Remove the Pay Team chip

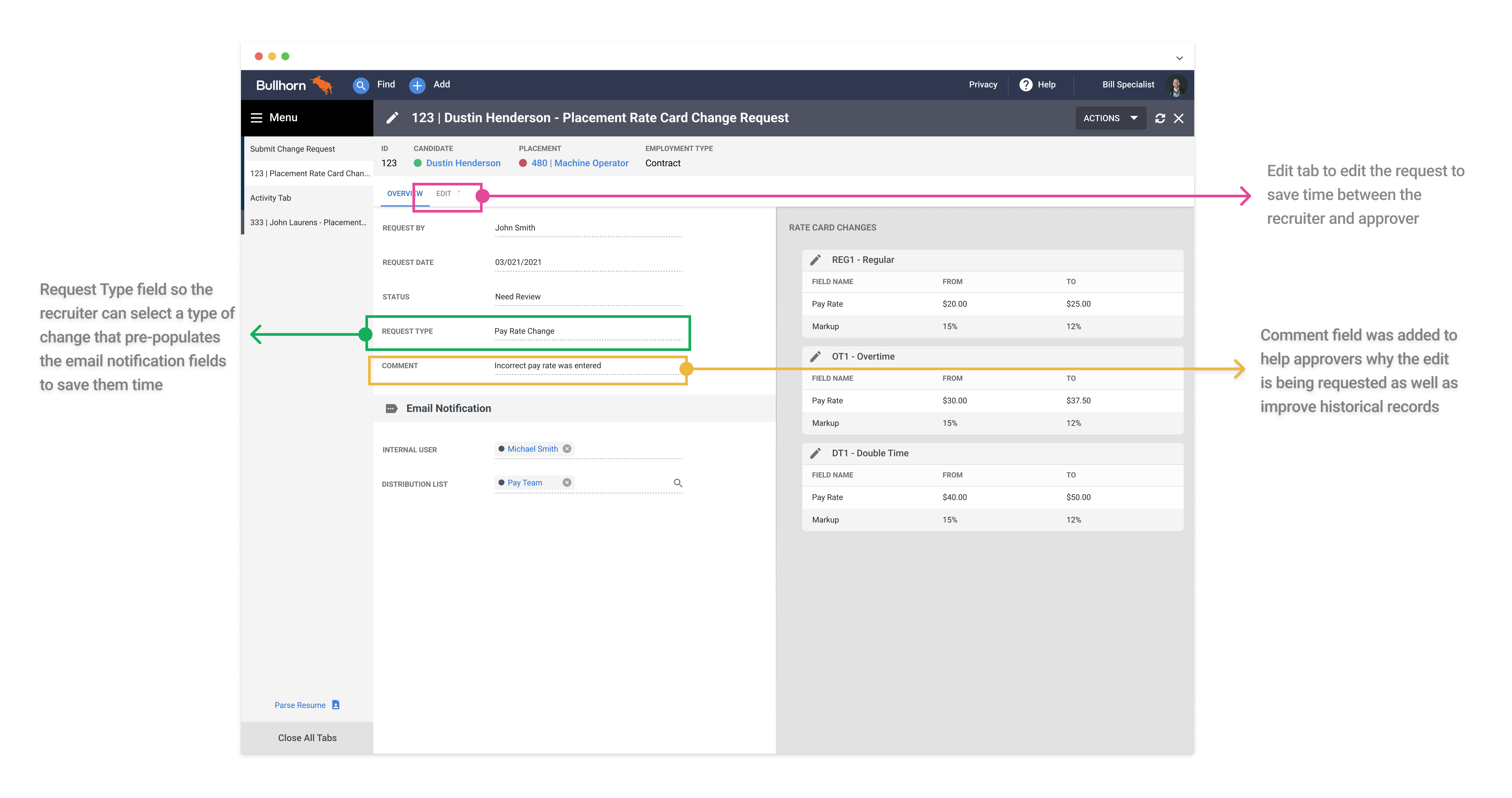(x=566, y=482)
